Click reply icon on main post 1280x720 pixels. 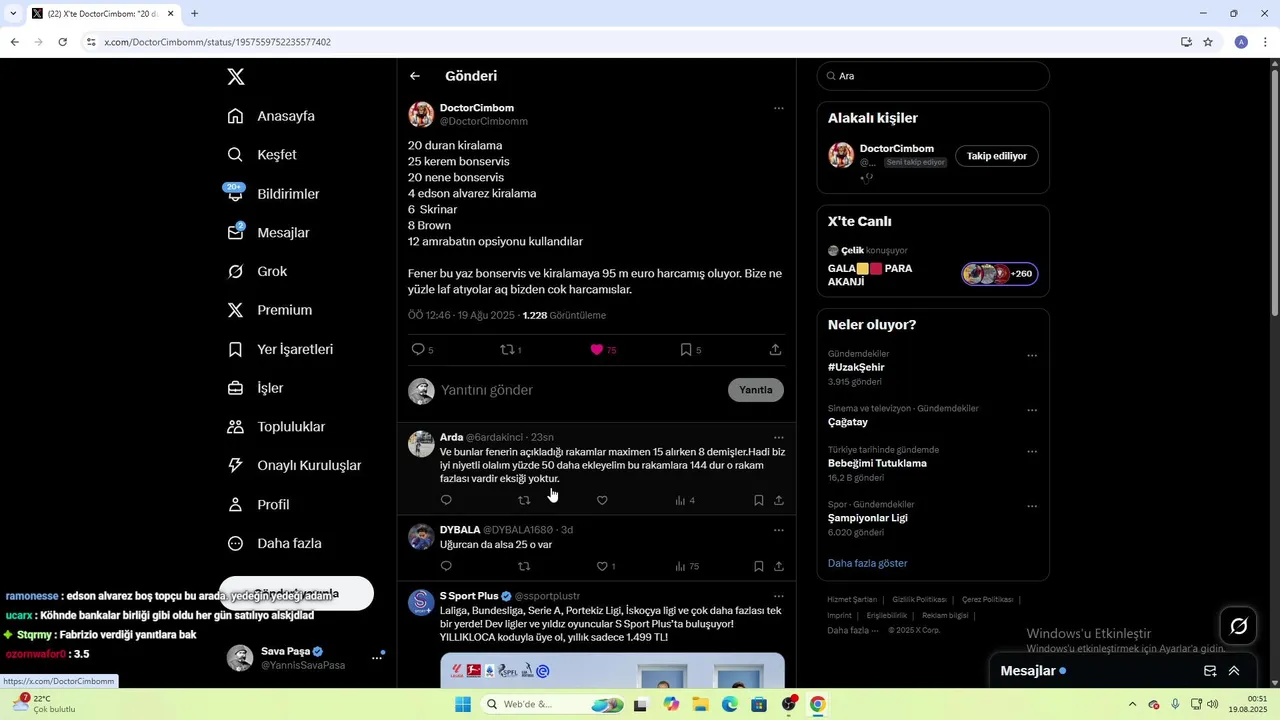(418, 350)
